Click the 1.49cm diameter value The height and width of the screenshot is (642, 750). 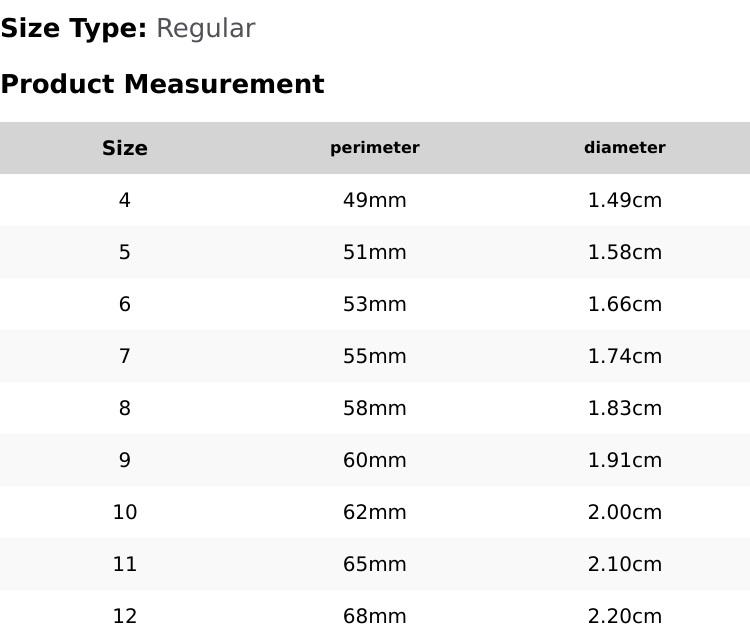click(625, 200)
